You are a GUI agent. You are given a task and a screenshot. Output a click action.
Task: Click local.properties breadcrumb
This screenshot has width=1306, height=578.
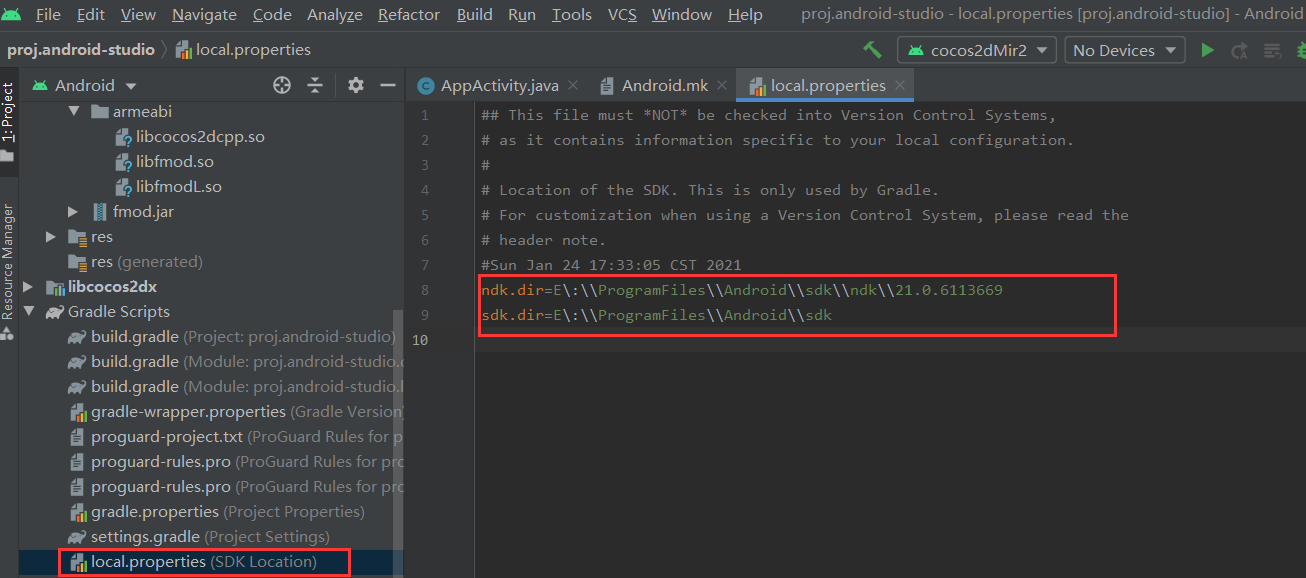click(243, 50)
